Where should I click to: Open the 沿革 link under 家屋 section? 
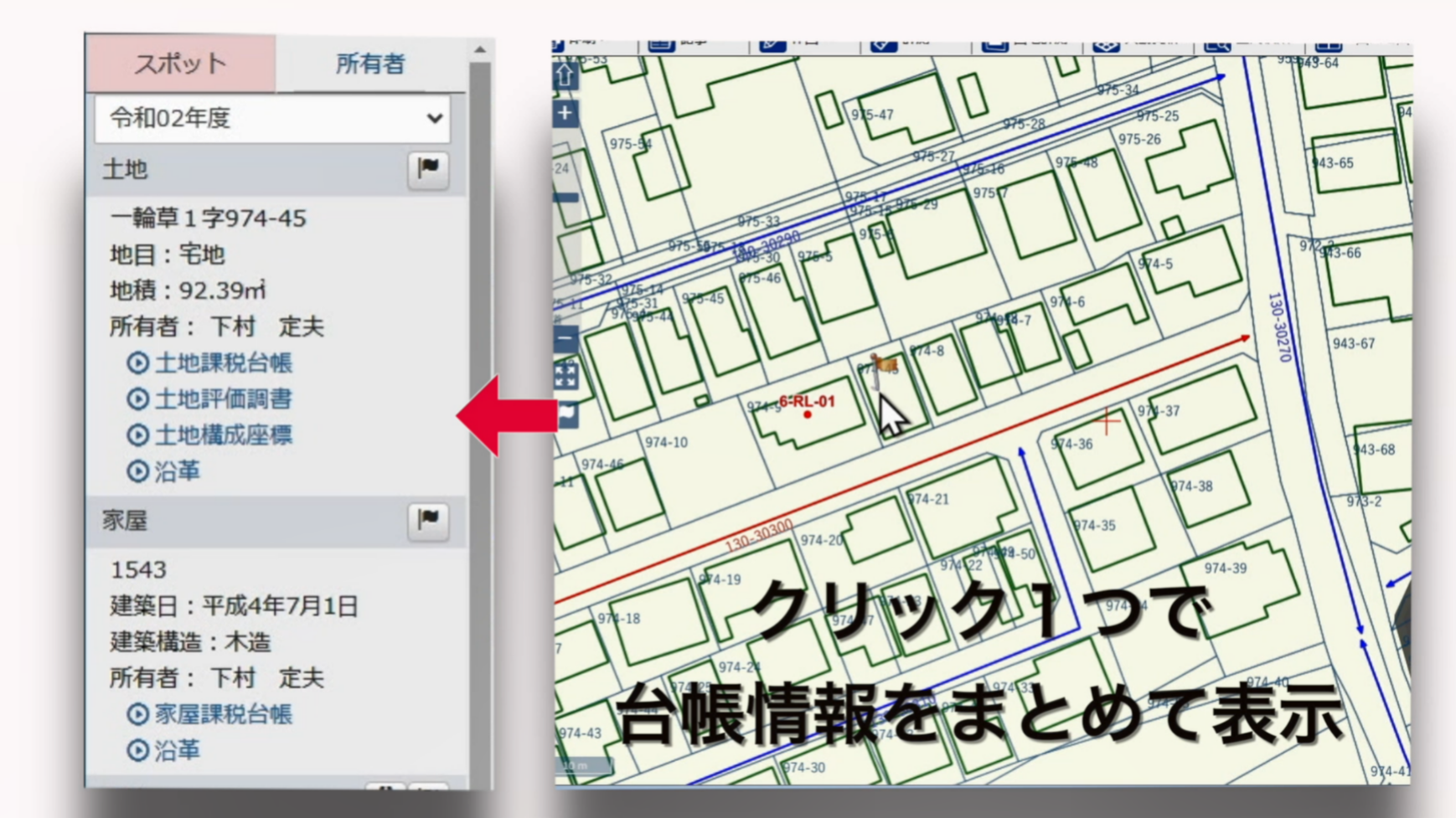coord(177,750)
